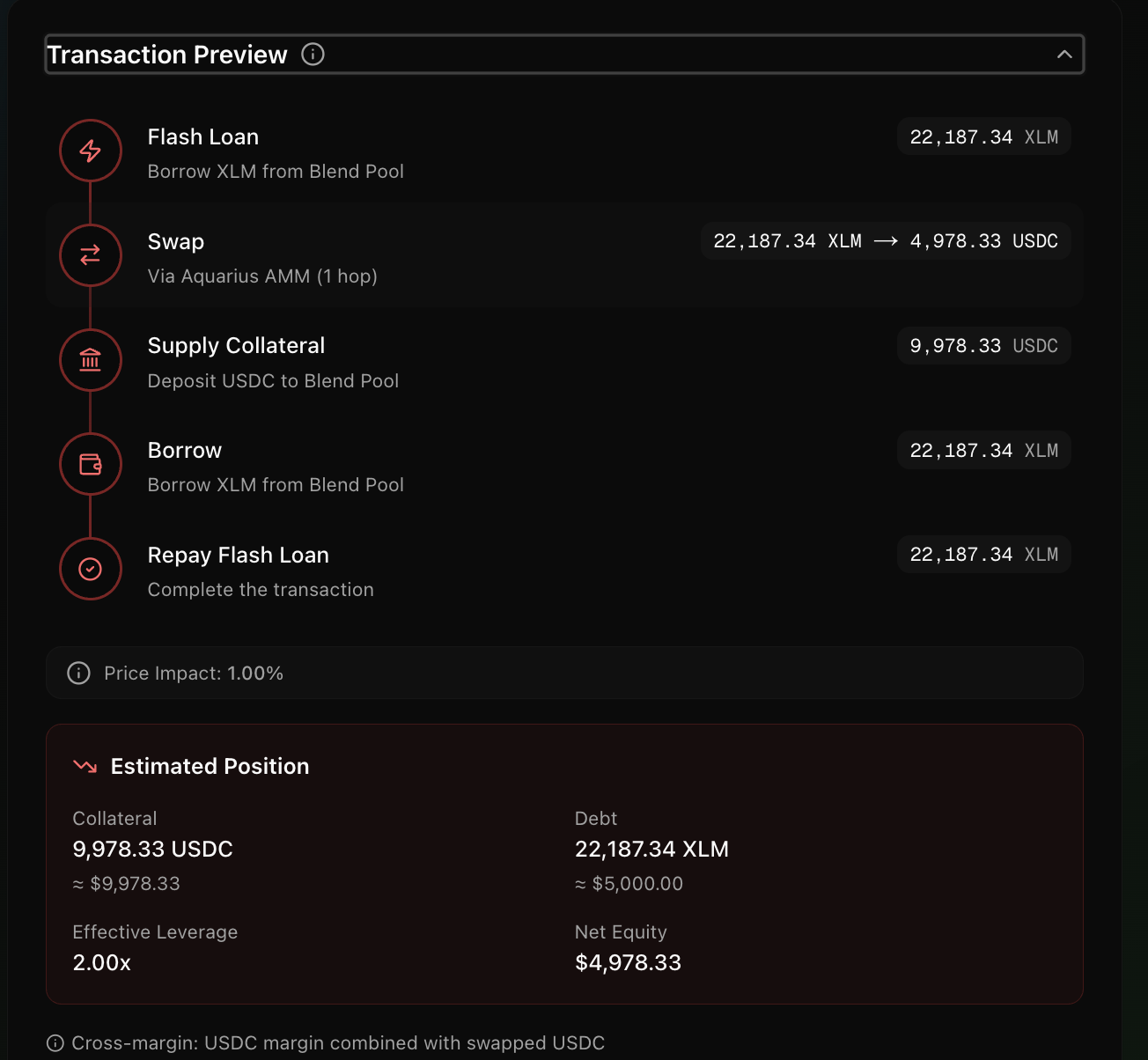1148x1060 pixels.
Task: Expand the Swap step details
Action: (563, 255)
